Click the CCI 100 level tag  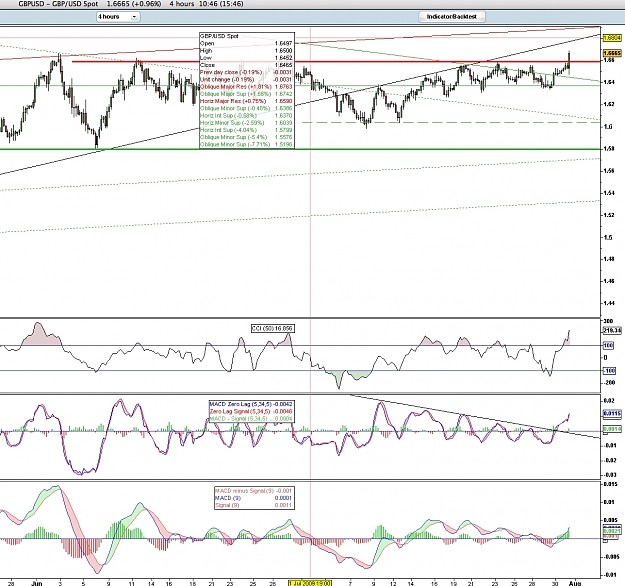(608, 345)
